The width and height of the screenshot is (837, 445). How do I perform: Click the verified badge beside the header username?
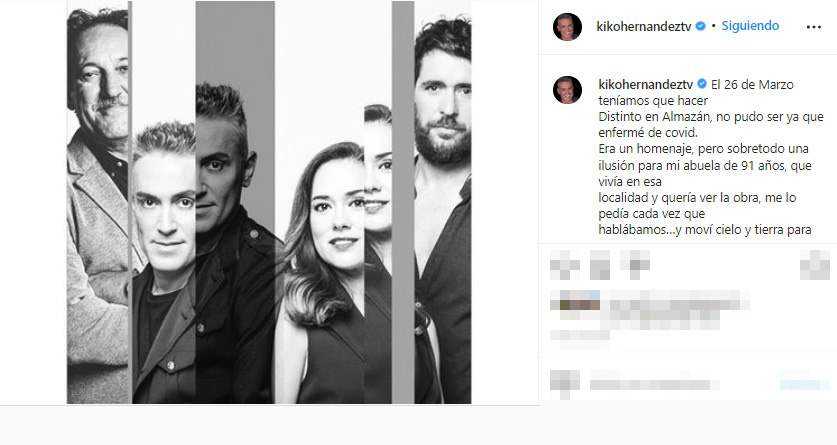(x=700, y=26)
